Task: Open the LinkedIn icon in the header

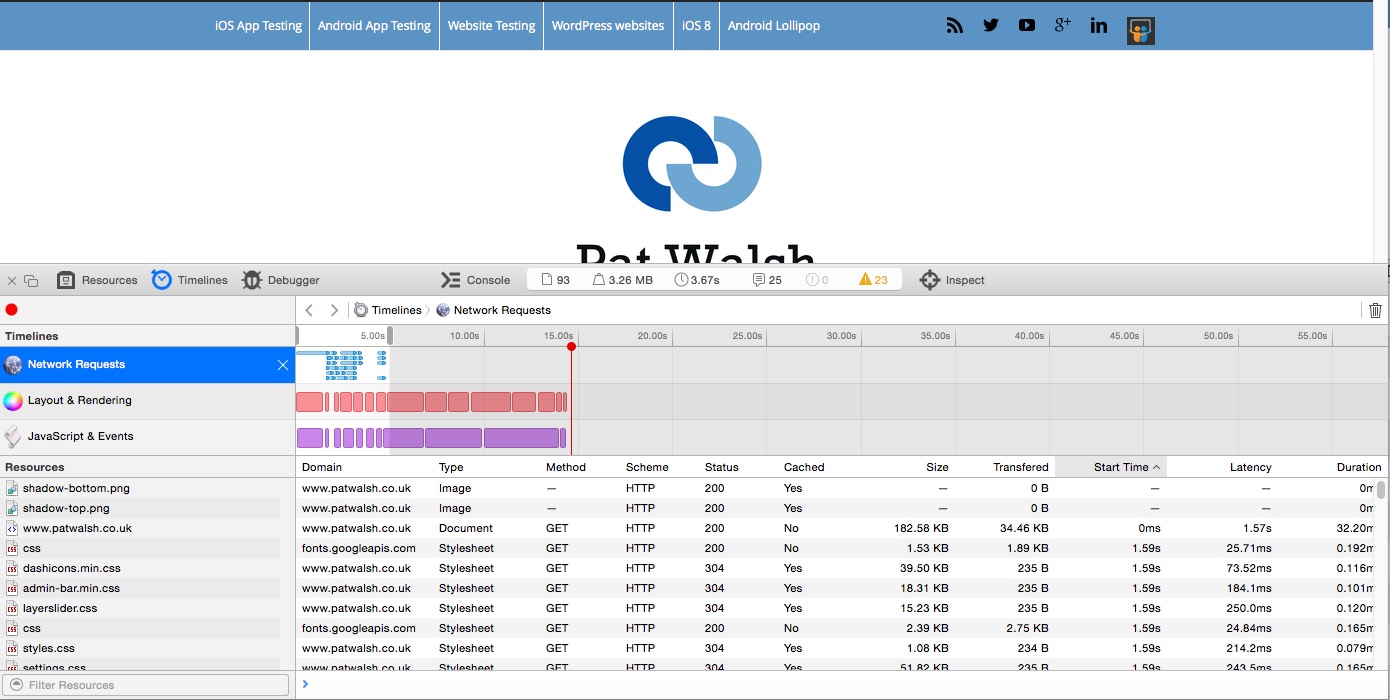Action: tap(1098, 26)
